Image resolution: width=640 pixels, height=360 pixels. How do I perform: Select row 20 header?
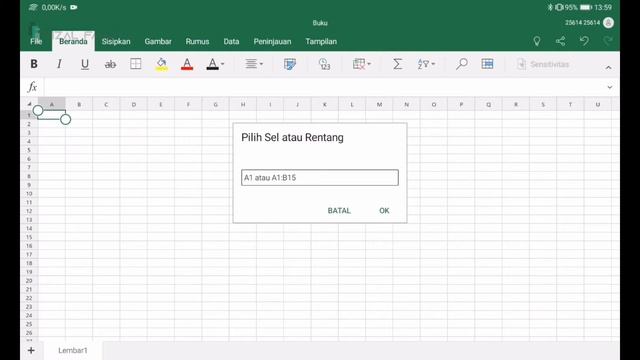coord(29,281)
